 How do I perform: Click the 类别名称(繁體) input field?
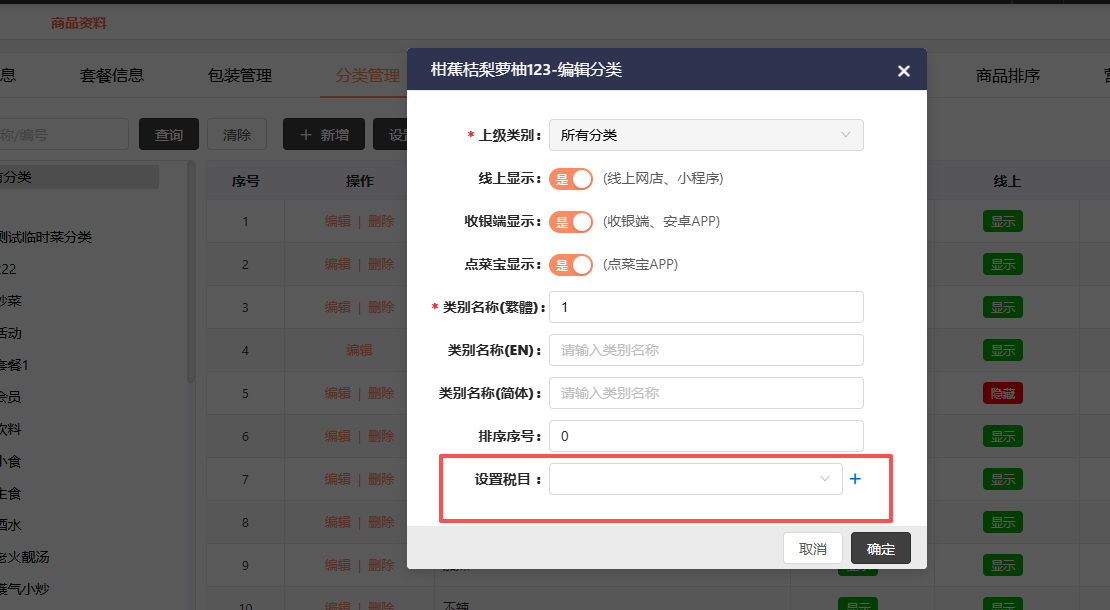click(x=706, y=307)
